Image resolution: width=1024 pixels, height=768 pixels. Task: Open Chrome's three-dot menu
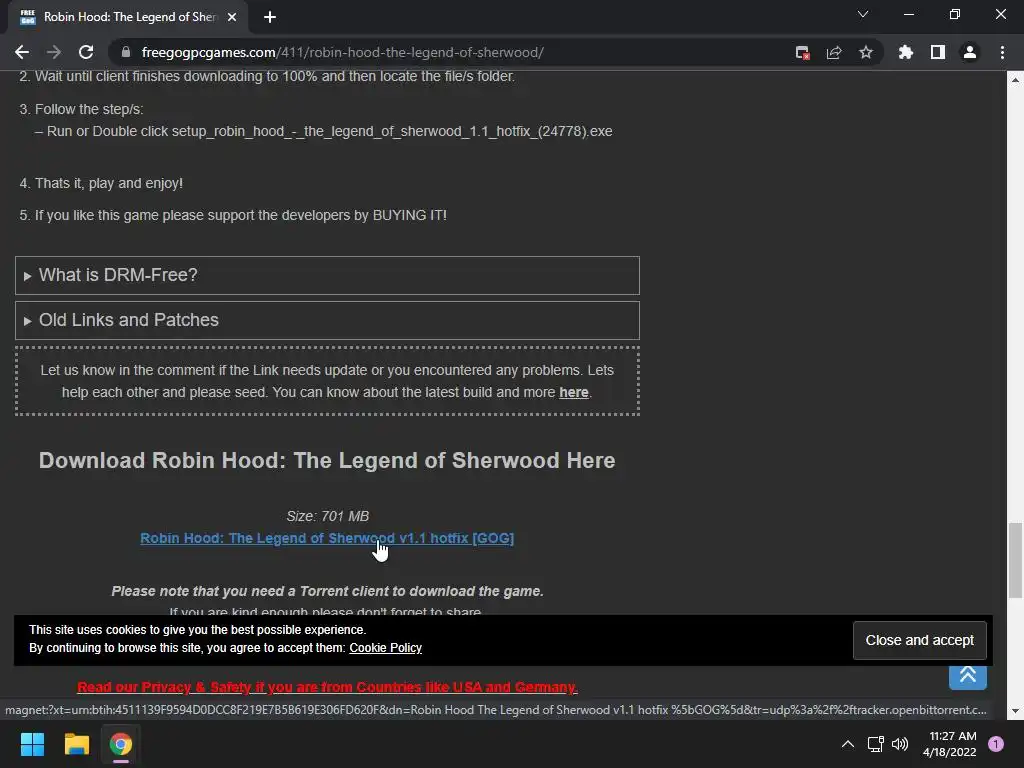tap(1002, 52)
